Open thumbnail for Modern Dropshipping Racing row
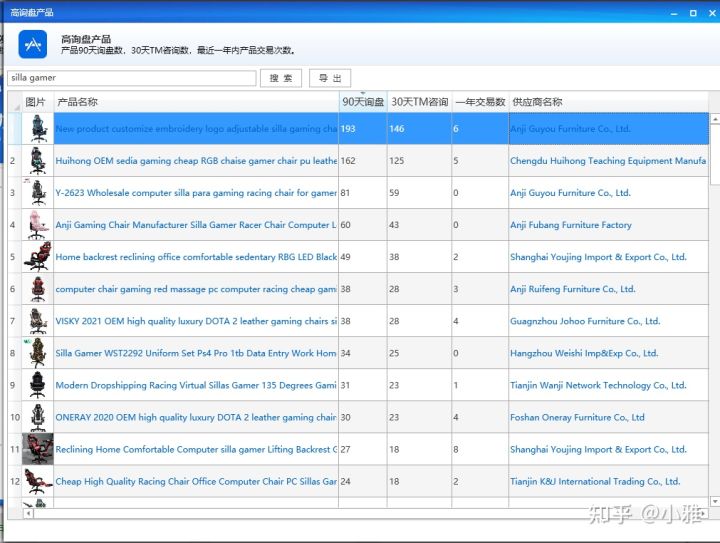 38,386
